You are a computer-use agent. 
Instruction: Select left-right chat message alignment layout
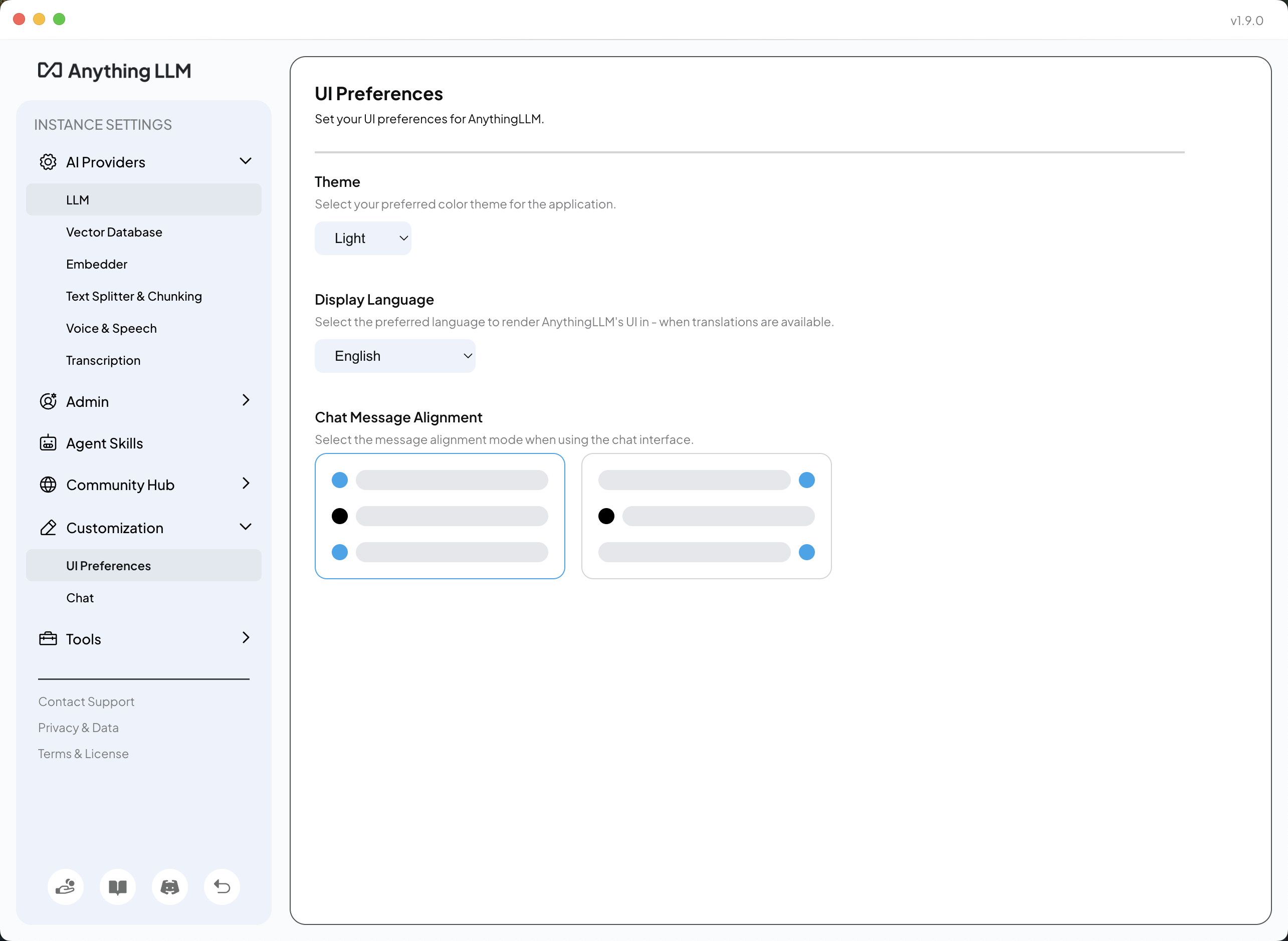point(706,516)
